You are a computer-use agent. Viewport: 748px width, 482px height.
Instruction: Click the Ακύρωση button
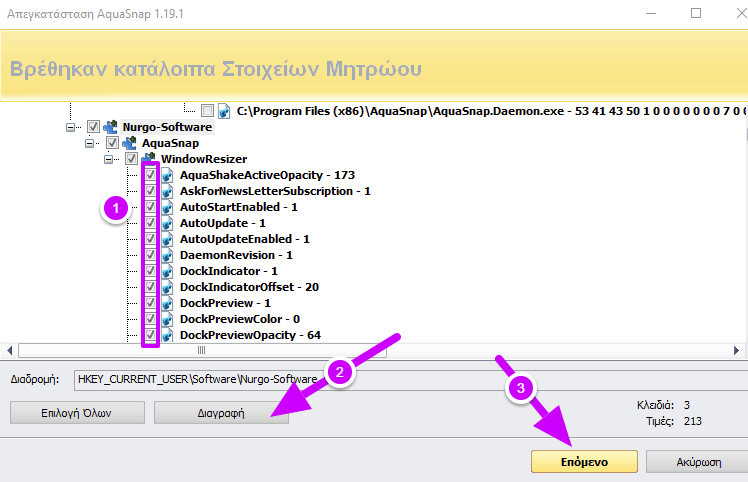coord(697,462)
